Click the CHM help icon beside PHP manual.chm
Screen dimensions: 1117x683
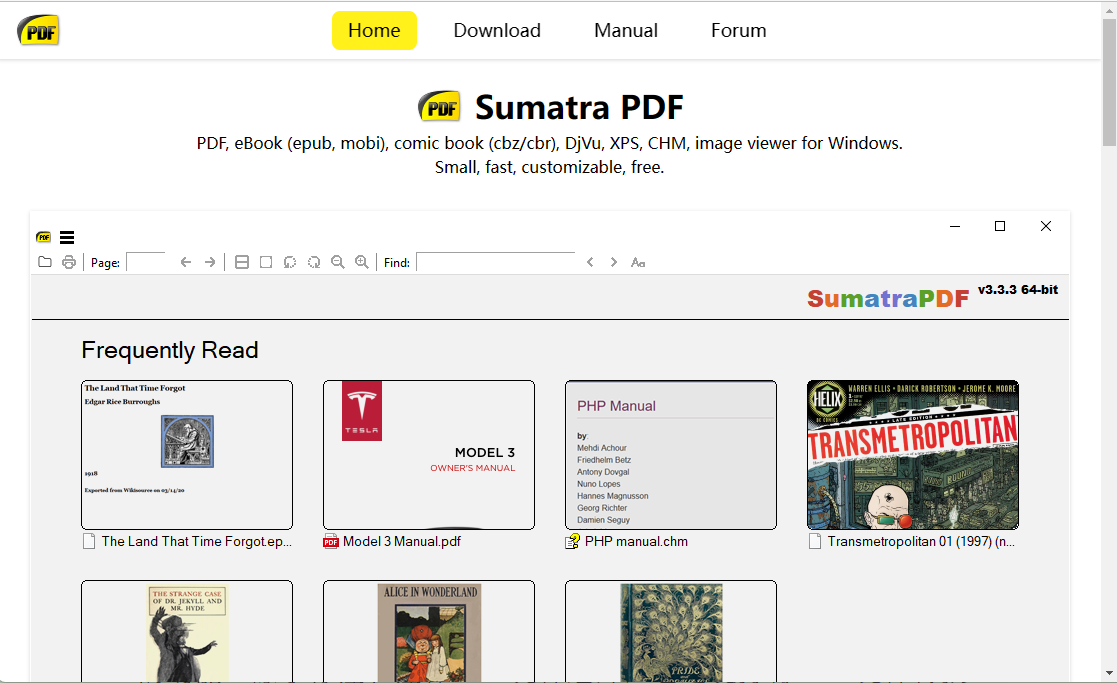click(x=573, y=542)
